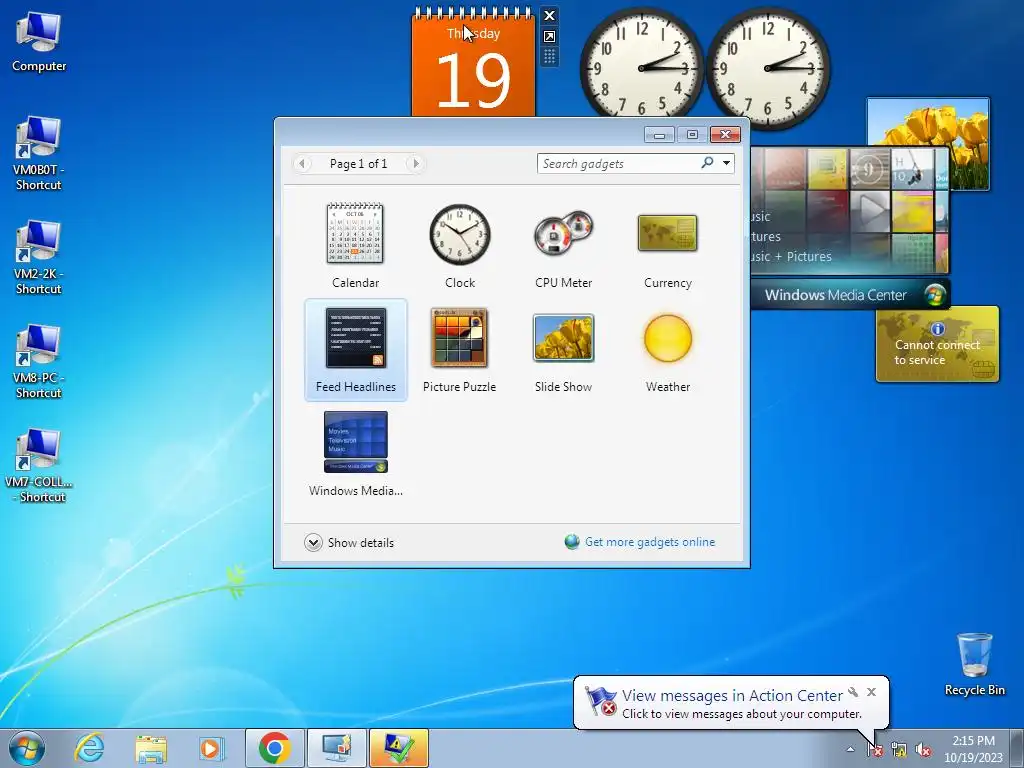Select the Calendar gadget in the gallery

355,245
